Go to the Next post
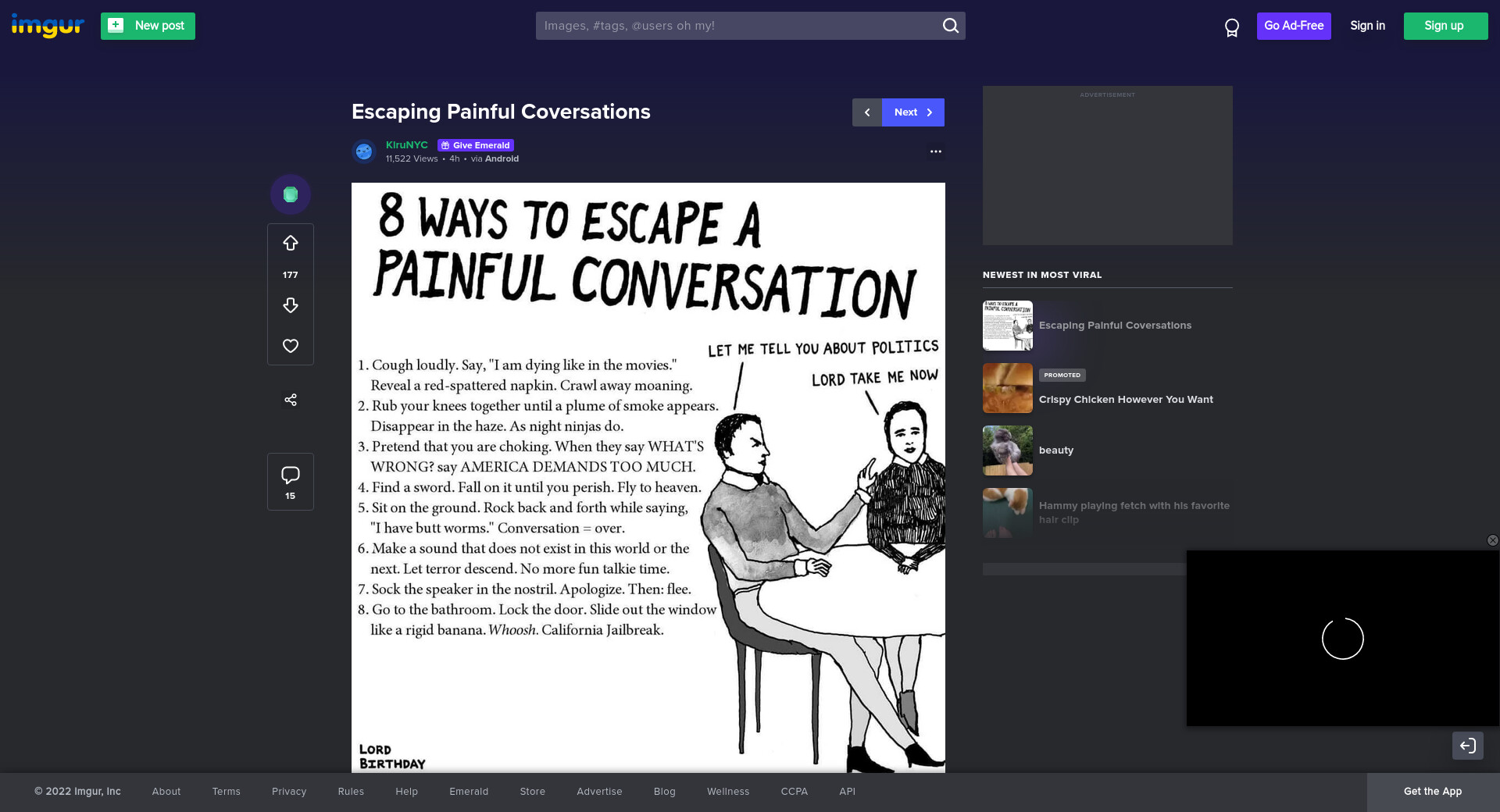This screenshot has height=812, width=1500. (x=912, y=112)
